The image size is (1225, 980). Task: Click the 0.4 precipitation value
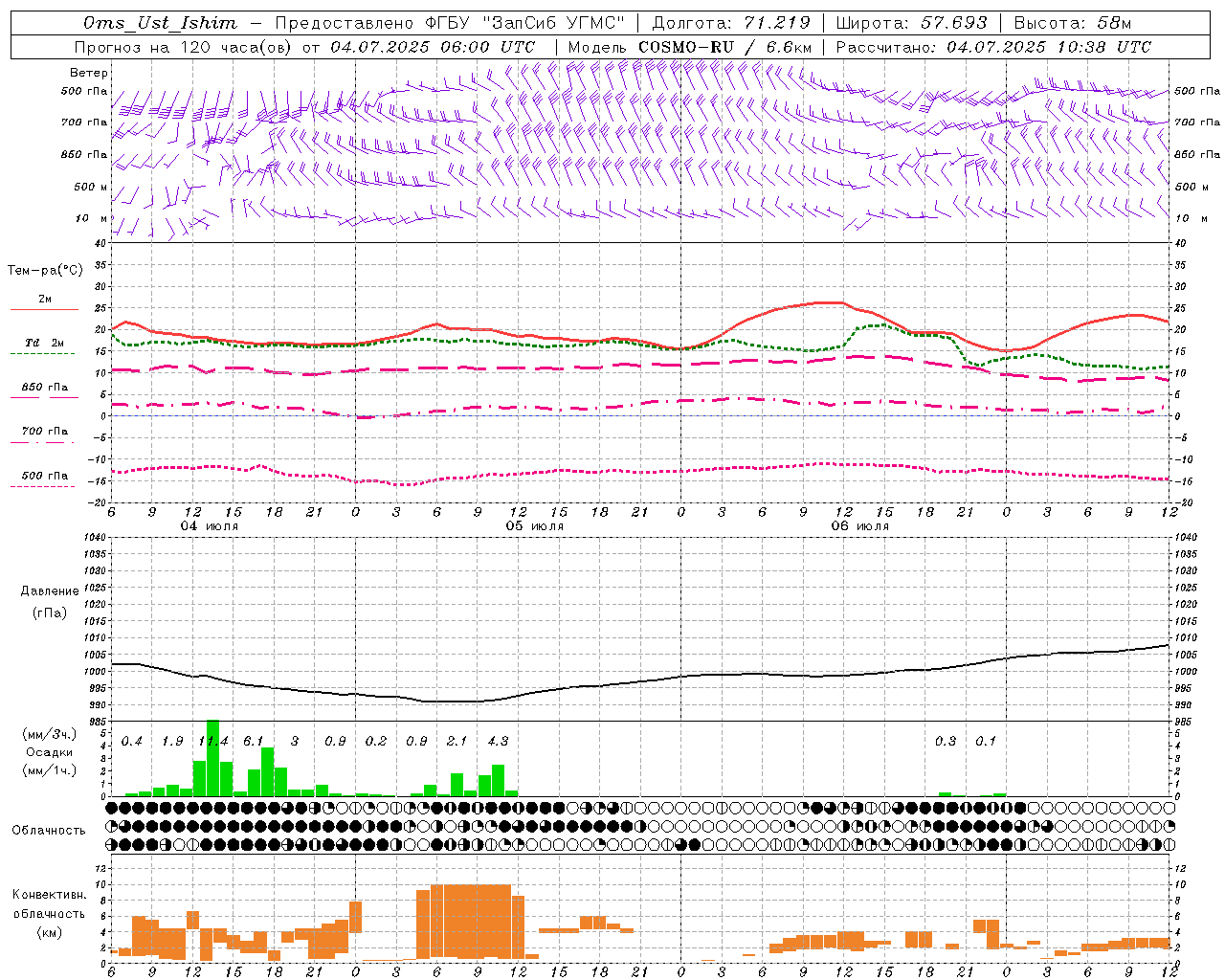point(132,742)
